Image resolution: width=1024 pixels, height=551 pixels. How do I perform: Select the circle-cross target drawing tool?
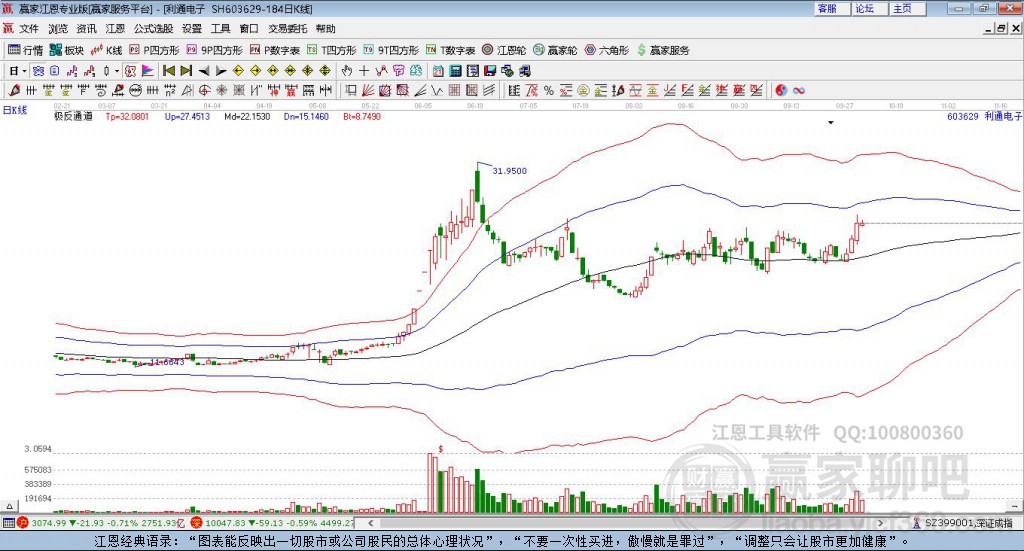(x=204, y=90)
